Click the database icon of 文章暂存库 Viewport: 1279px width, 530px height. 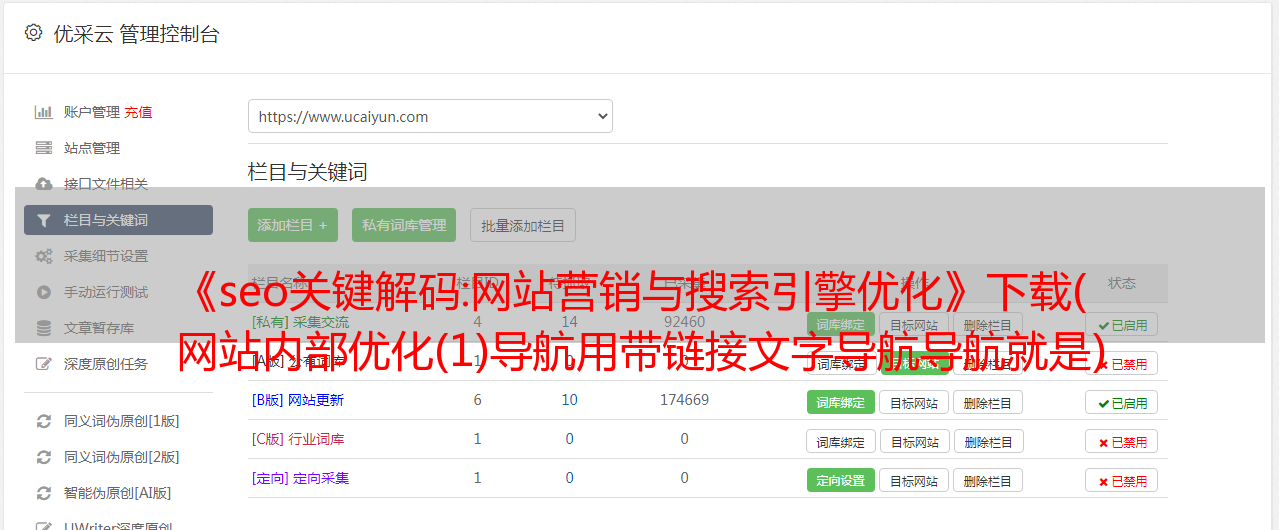tap(43, 328)
